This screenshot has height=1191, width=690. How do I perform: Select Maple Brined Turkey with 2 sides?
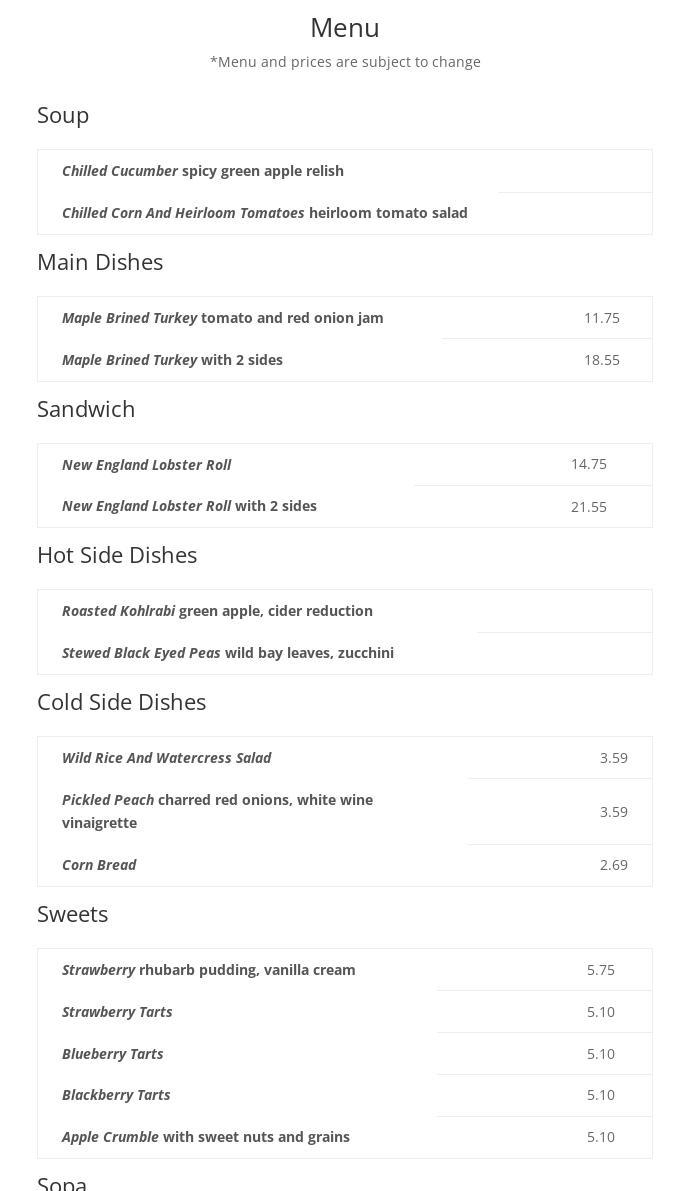[172, 360]
